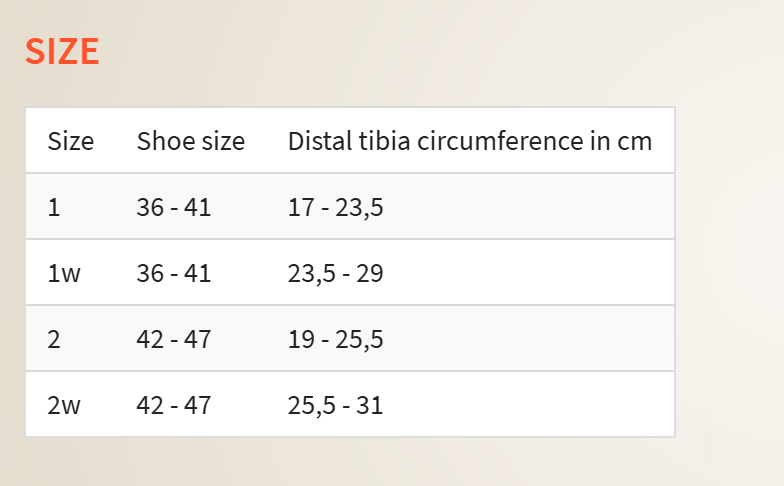The height and width of the screenshot is (486, 784).
Task: Click the 1w size cell
Action: tap(64, 273)
